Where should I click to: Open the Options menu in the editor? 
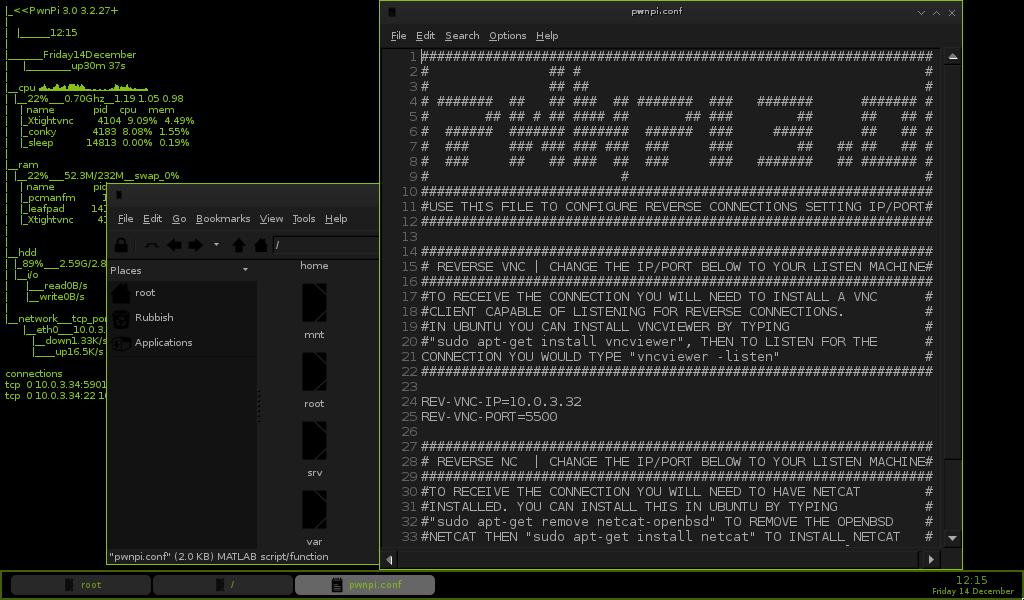point(507,35)
